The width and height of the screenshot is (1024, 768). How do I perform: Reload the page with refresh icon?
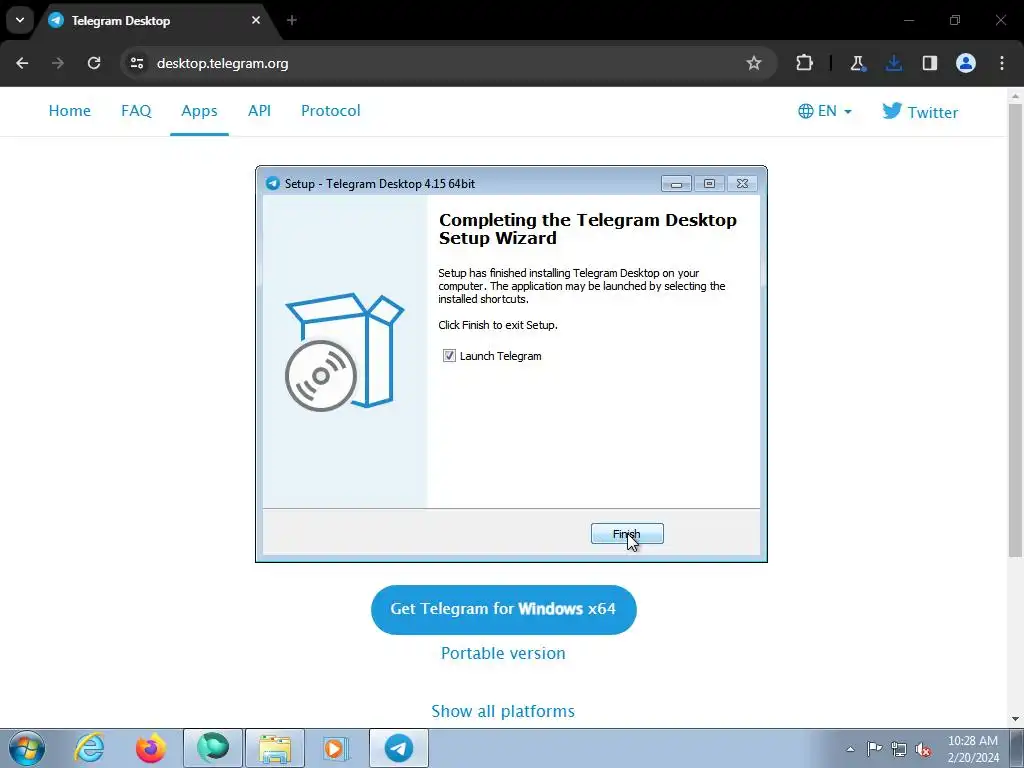pyautogui.click(x=94, y=63)
